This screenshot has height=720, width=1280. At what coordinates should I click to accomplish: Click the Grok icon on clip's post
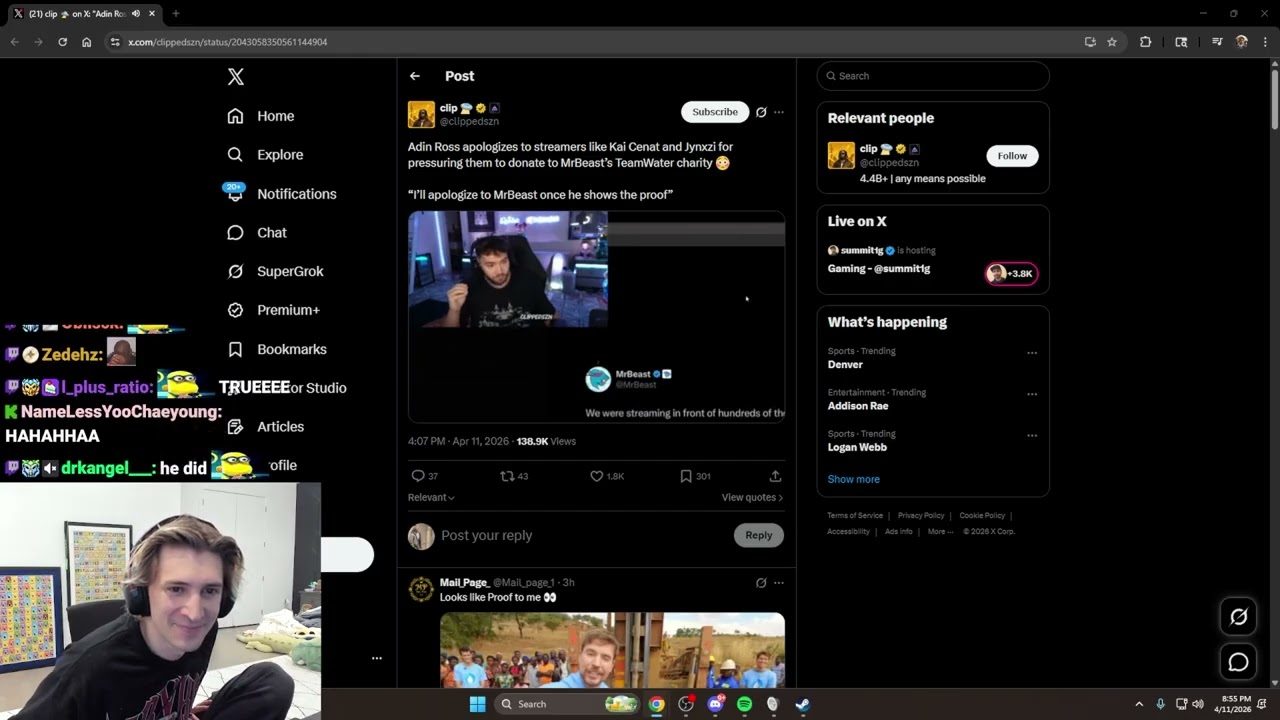pos(761,112)
